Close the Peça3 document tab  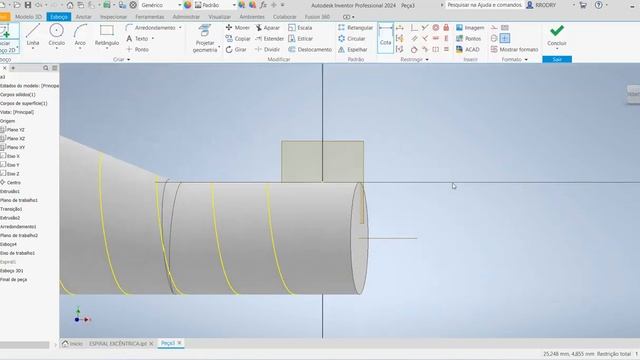(180, 343)
